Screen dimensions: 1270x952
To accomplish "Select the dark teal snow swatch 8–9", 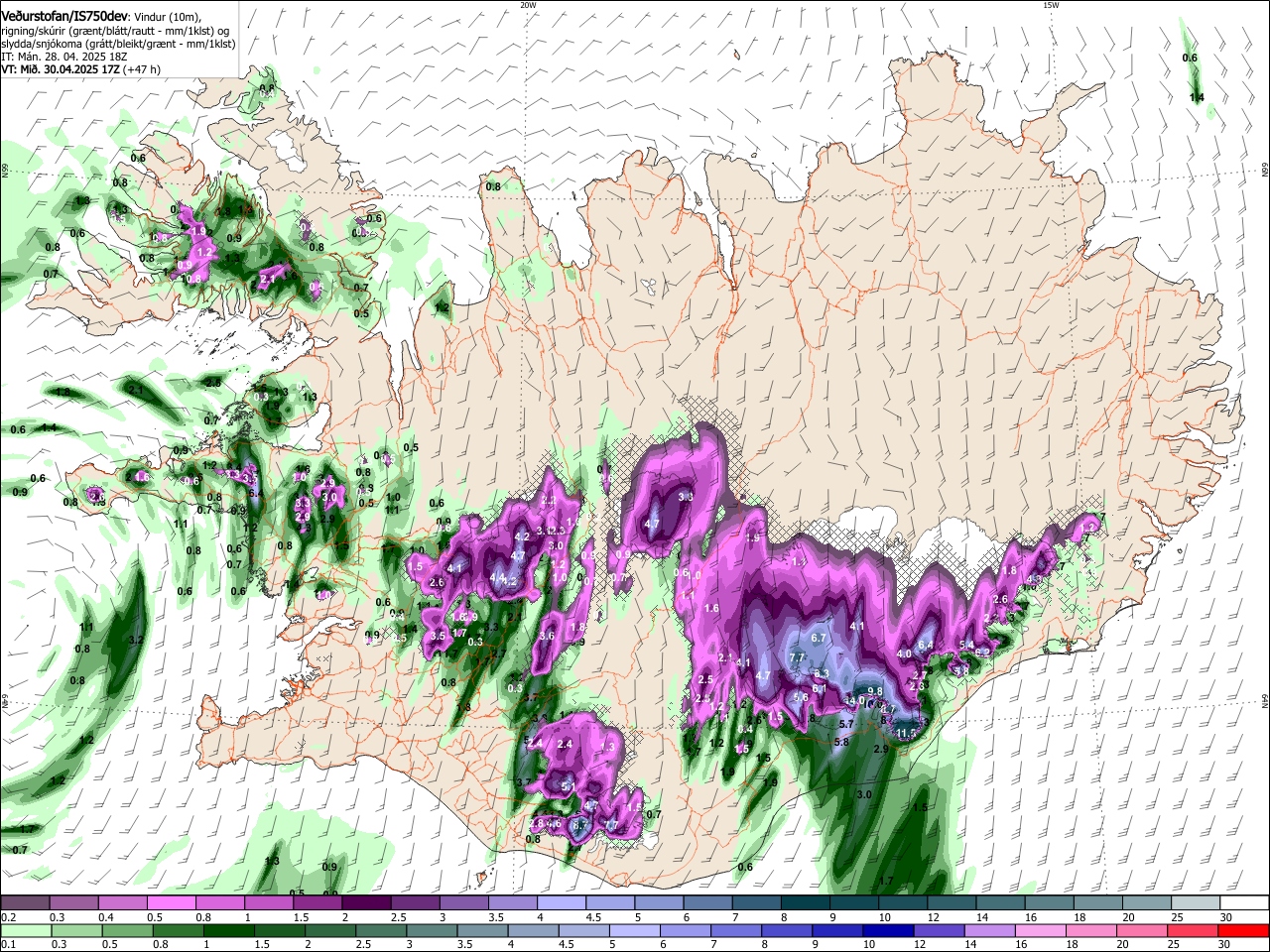I will point(806,903).
